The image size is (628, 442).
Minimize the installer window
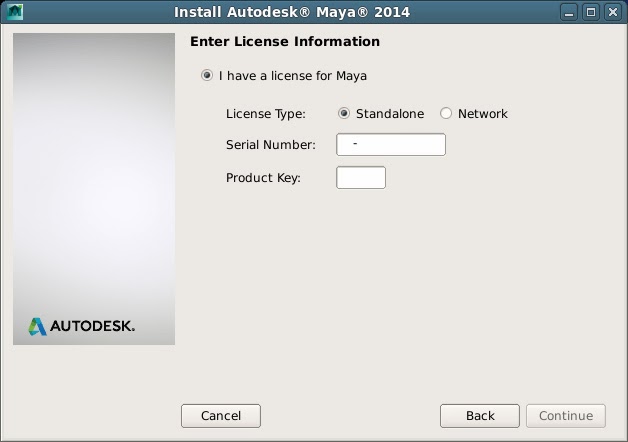tap(569, 12)
